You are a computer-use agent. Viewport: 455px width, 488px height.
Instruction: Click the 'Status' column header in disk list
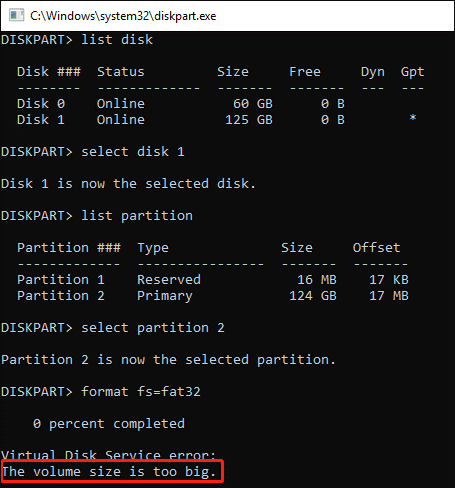[121, 72]
